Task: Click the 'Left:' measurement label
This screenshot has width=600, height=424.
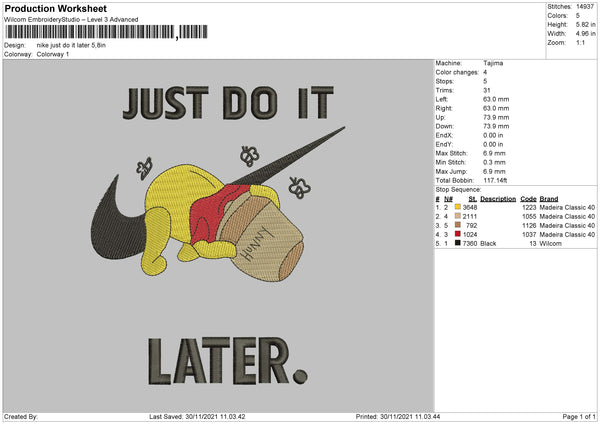Action: pos(442,99)
